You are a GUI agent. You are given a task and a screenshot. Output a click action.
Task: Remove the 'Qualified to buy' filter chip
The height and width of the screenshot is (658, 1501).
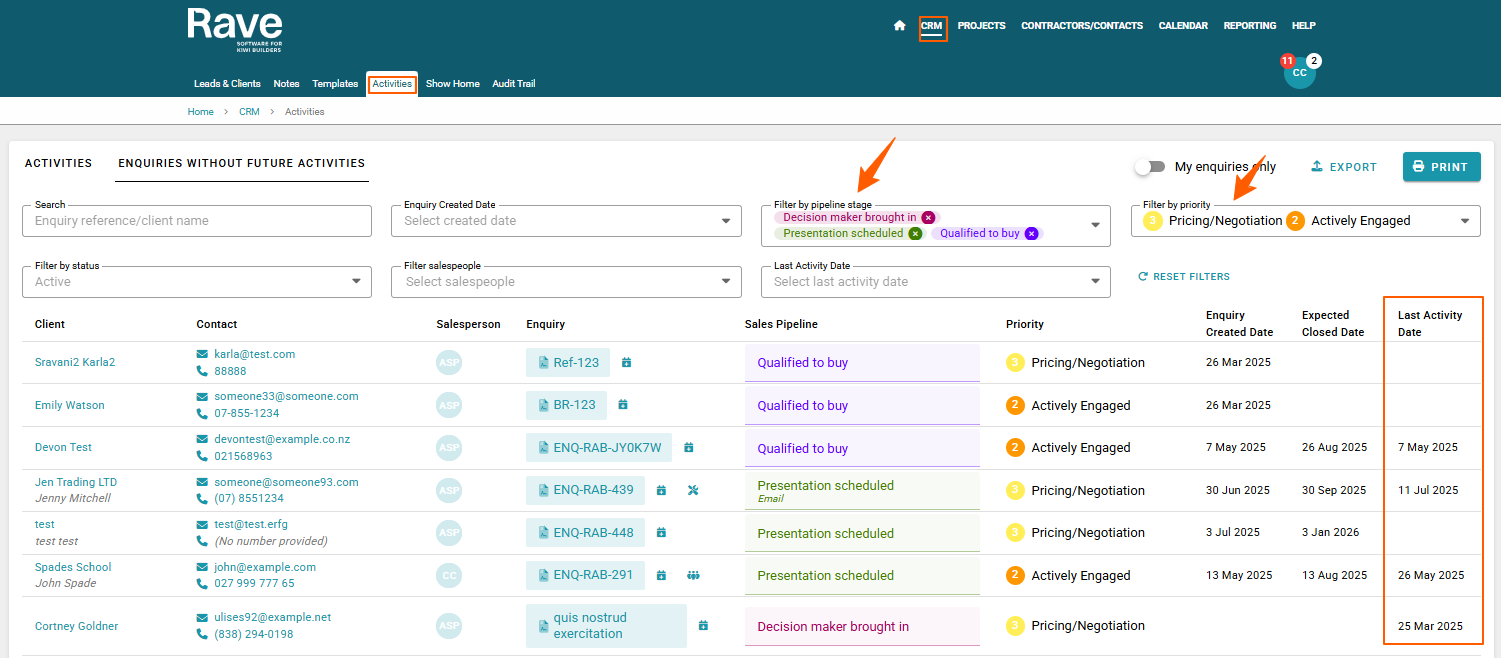(1031, 233)
